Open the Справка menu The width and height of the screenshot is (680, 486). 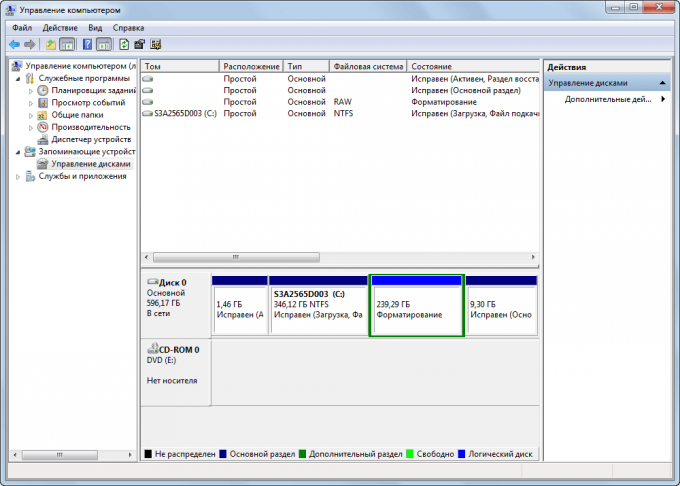click(128, 28)
